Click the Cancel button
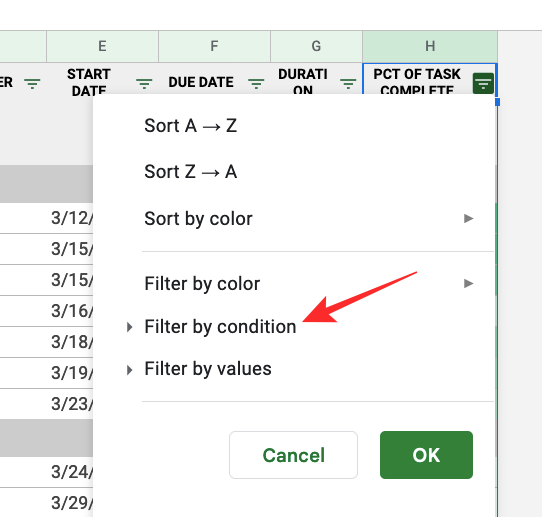Image resolution: width=542 pixels, height=517 pixels. [293, 455]
